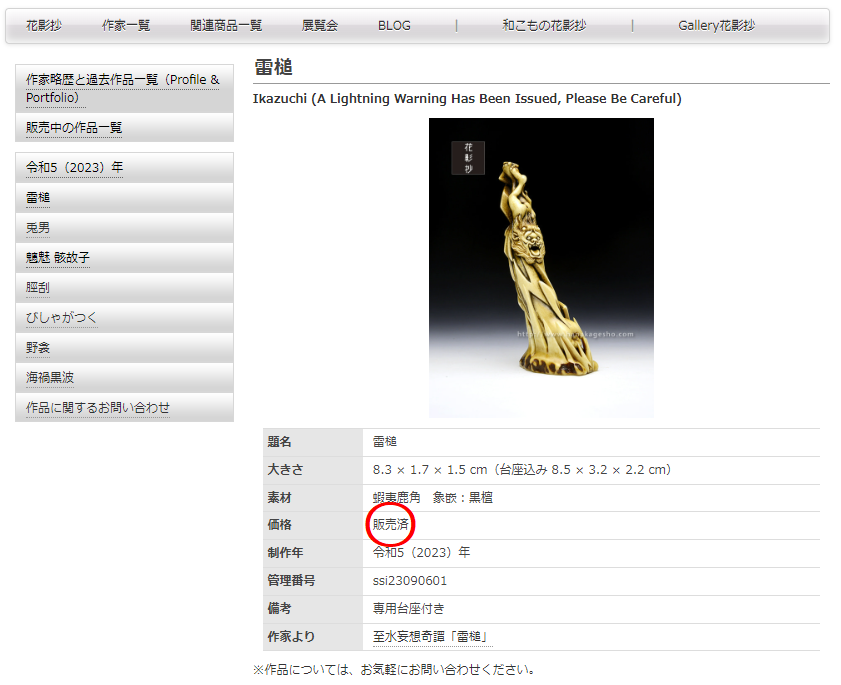Image resolution: width=841 pixels, height=685 pixels.
Task: Click the 雷槌 page heading
Action: [x=273, y=68]
